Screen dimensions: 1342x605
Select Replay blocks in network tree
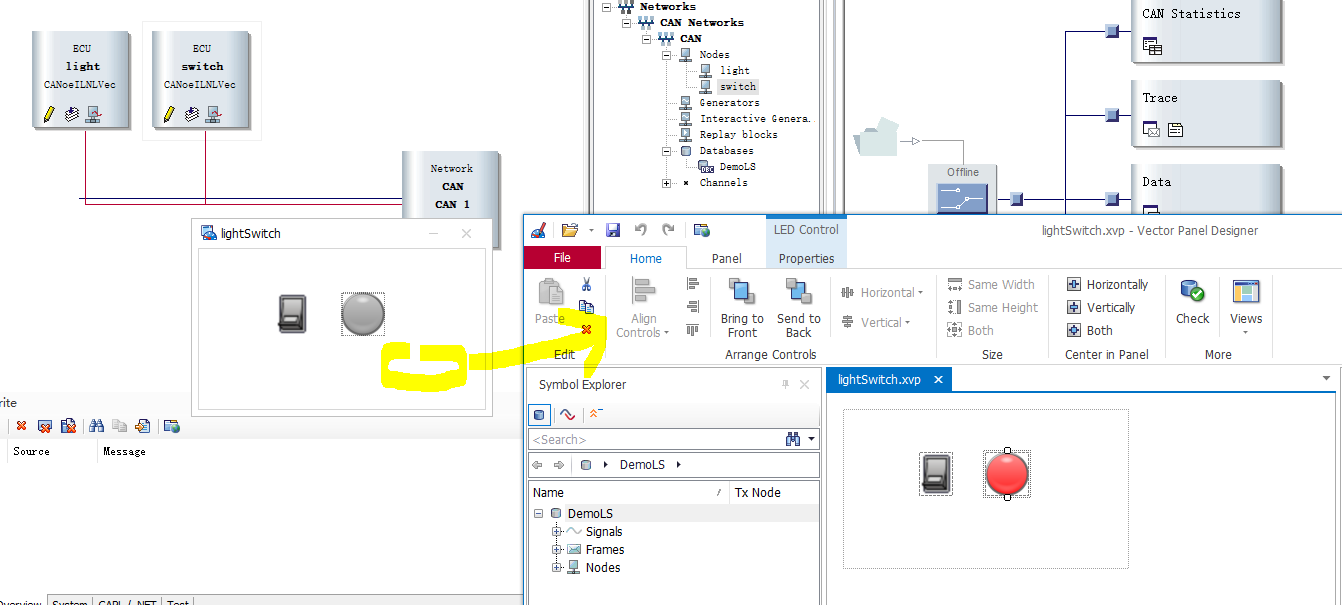tap(739, 135)
